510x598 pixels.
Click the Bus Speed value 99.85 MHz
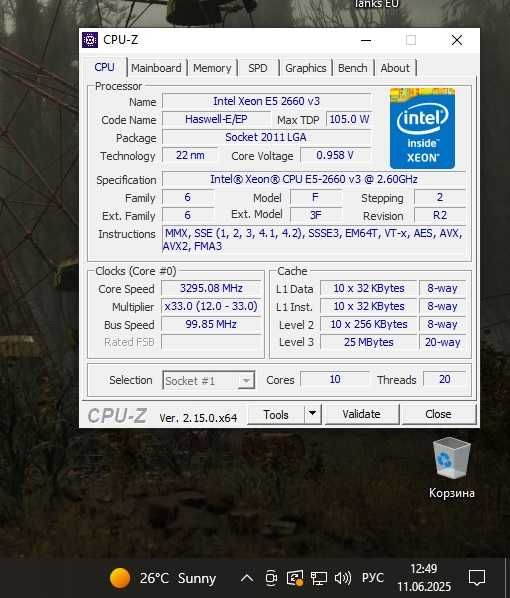[211, 324]
